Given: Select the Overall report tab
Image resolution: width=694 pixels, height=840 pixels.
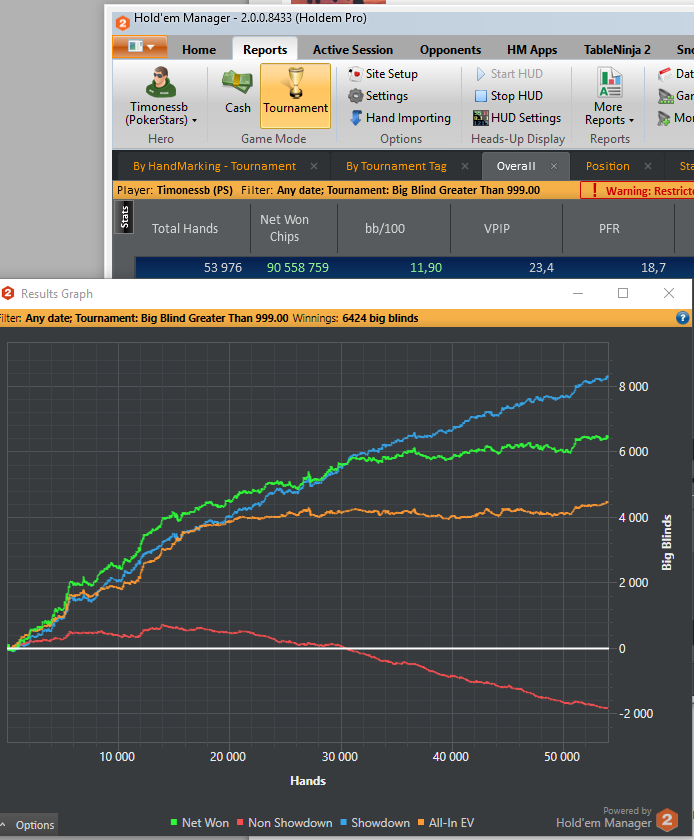Looking at the screenshot, I should pyautogui.click(x=516, y=166).
